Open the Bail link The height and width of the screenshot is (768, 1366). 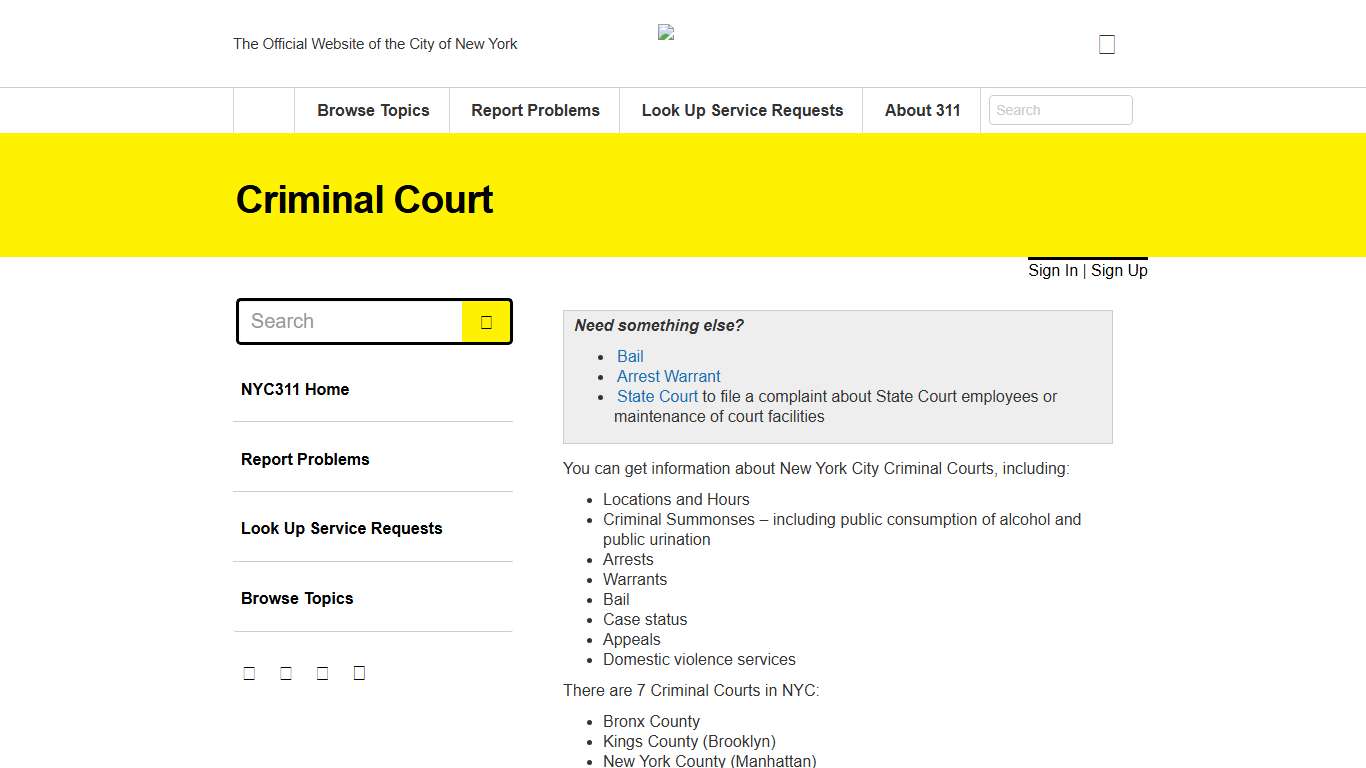630,356
